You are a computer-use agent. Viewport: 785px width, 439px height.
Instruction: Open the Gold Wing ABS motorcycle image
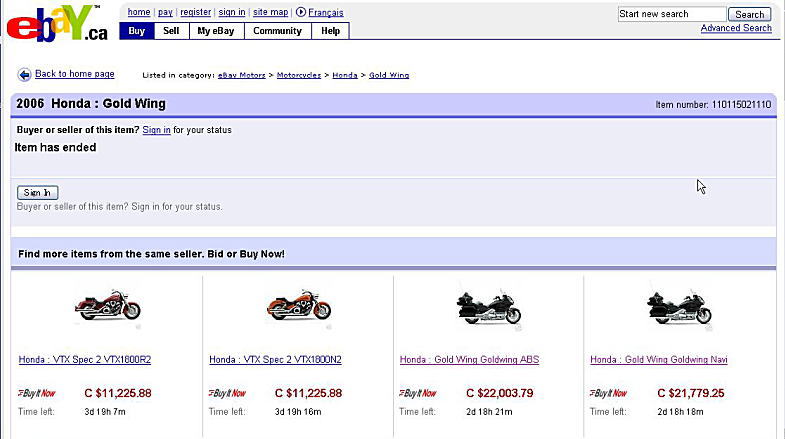pyautogui.click(x=488, y=304)
